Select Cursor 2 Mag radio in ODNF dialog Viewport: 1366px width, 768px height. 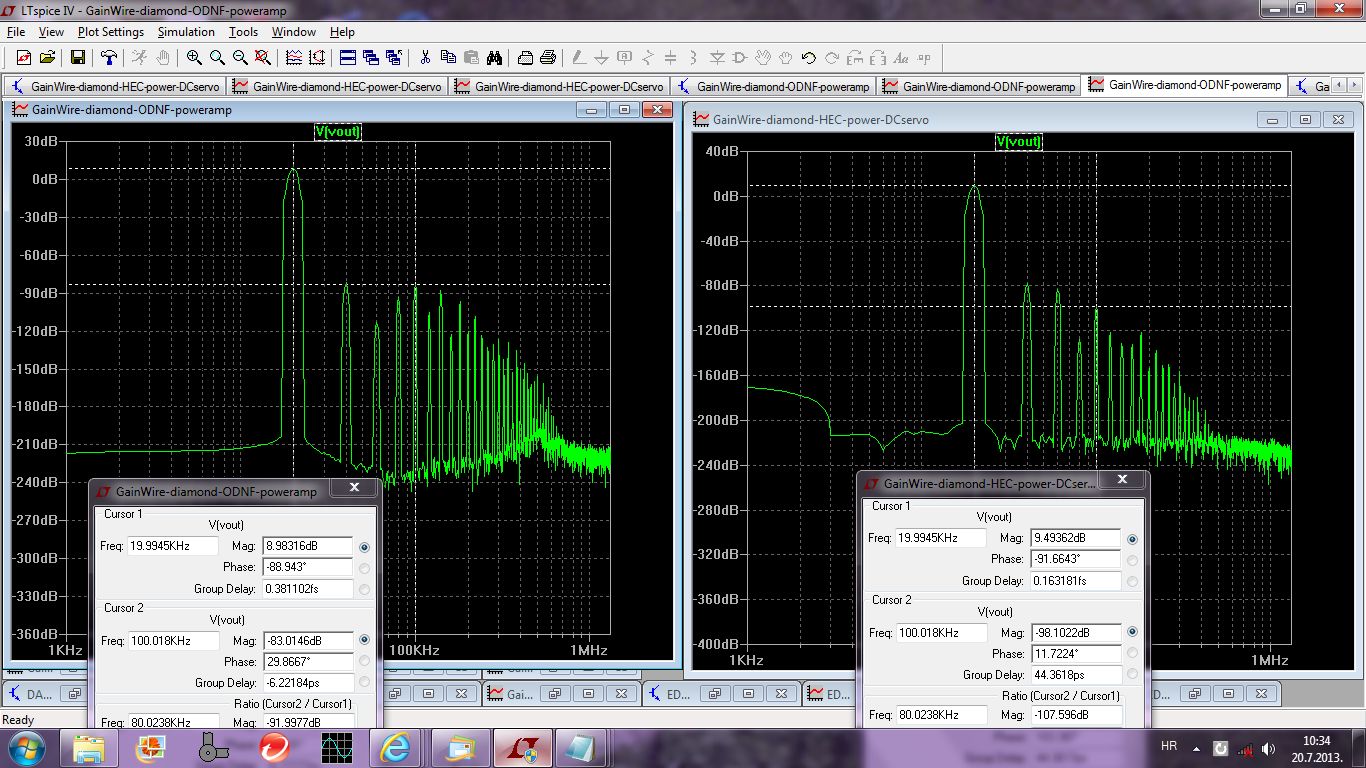pyautogui.click(x=364, y=640)
